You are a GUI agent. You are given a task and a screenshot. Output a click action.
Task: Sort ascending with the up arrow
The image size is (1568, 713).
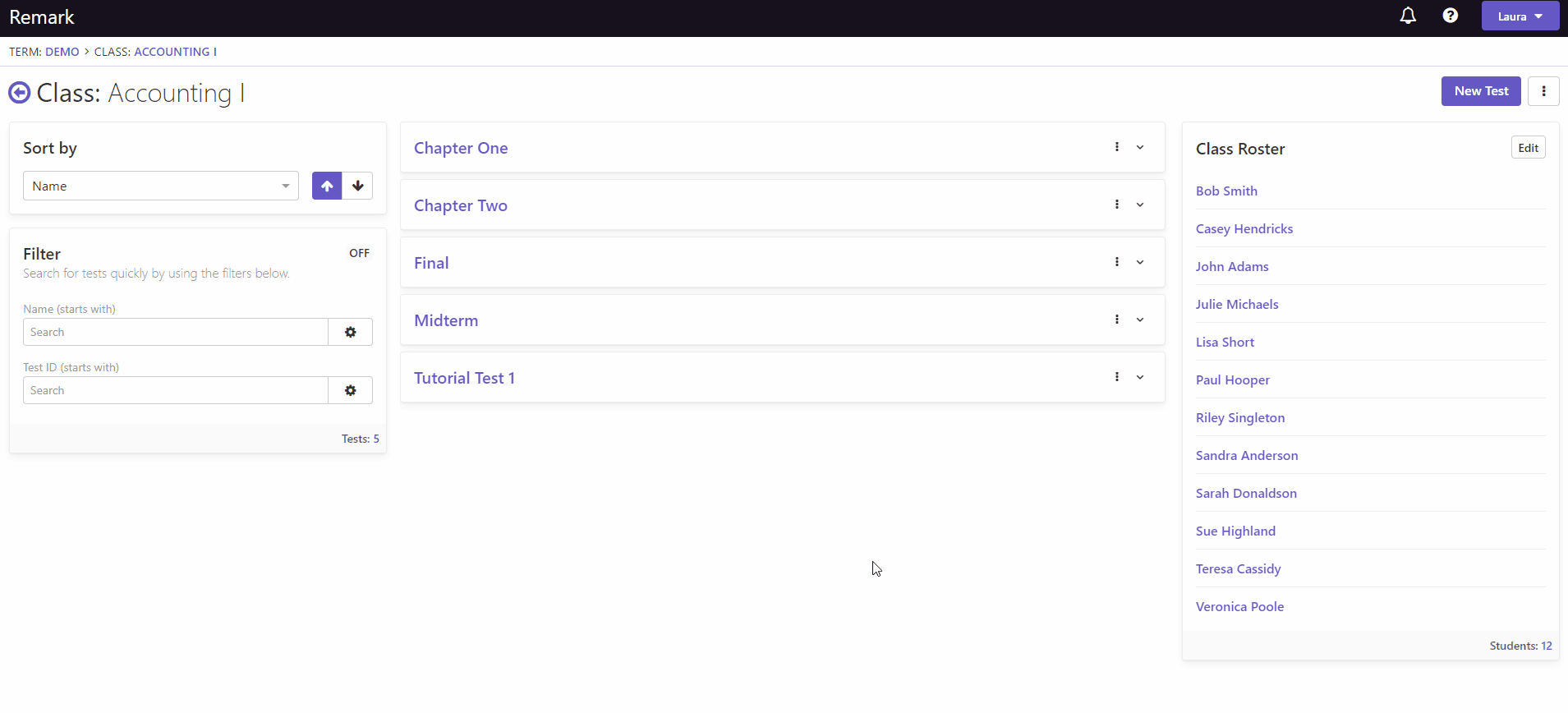click(327, 186)
